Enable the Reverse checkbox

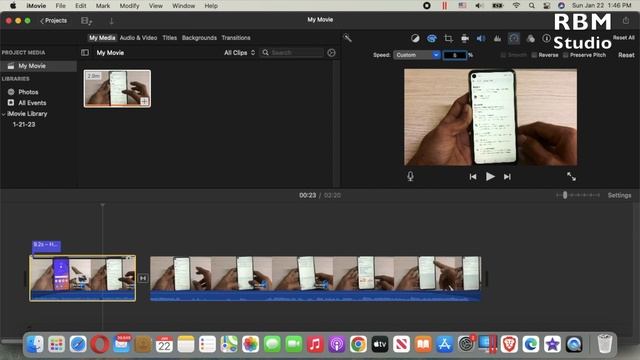(x=534, y=55)
